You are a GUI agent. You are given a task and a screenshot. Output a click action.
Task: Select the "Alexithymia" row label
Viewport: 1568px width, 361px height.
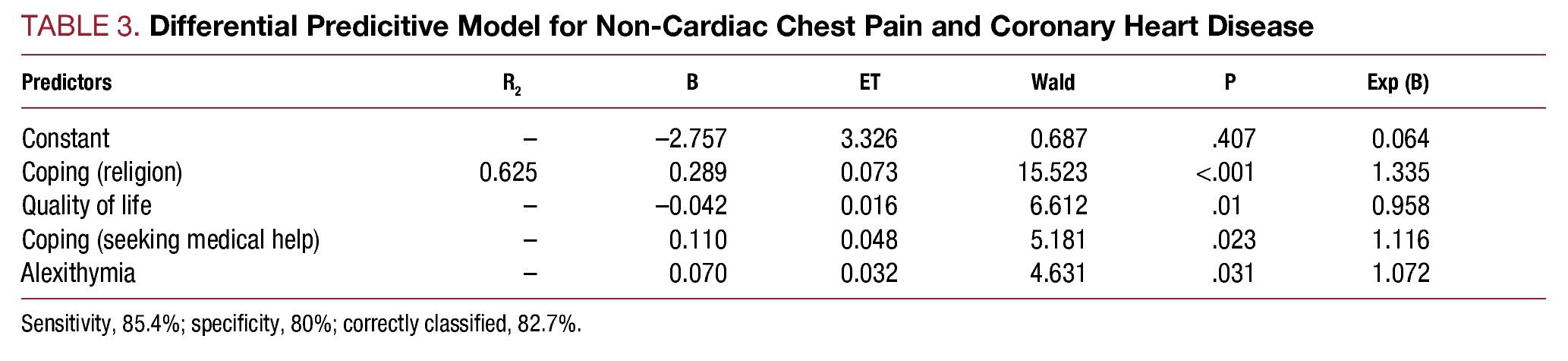[x=78, y=274]
